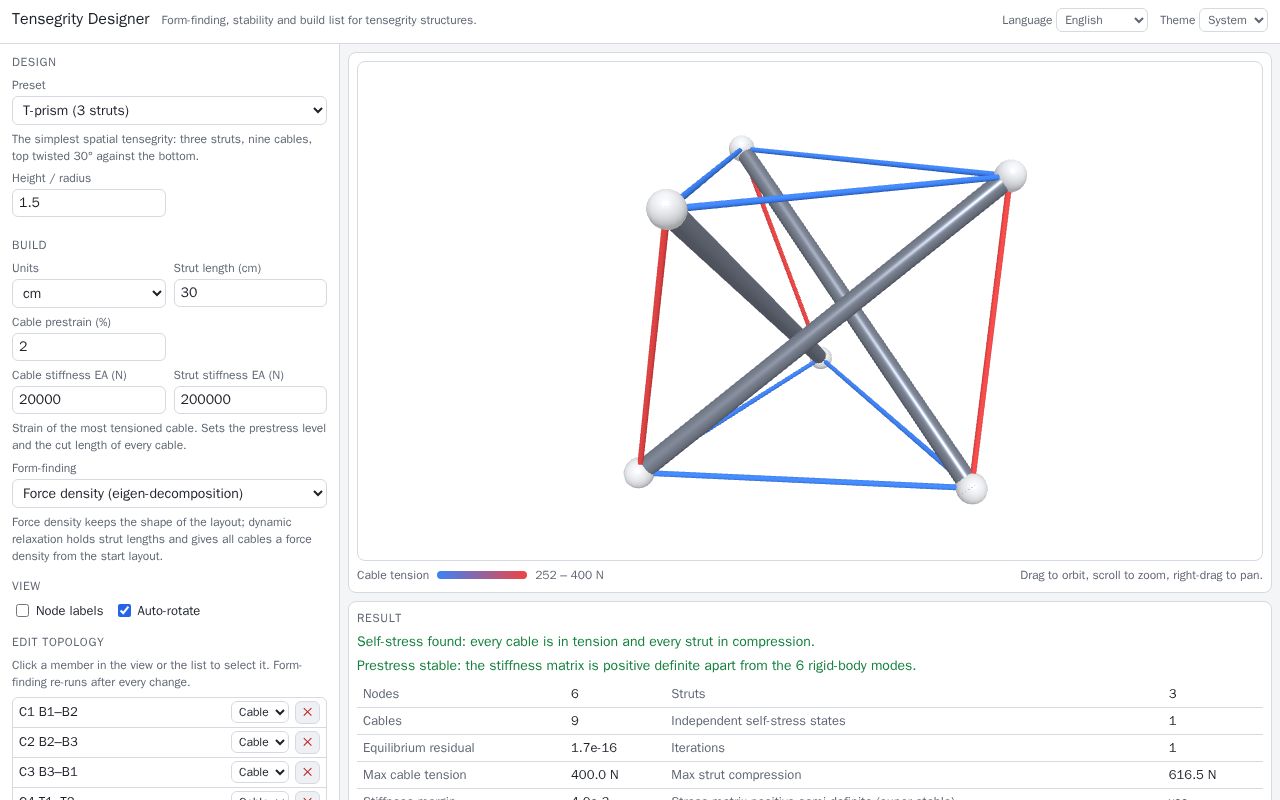The width and height of the screenshot is (1280, 800).
Task: Disable the Auto-rotate checkbox
Action: click(124, 611)
